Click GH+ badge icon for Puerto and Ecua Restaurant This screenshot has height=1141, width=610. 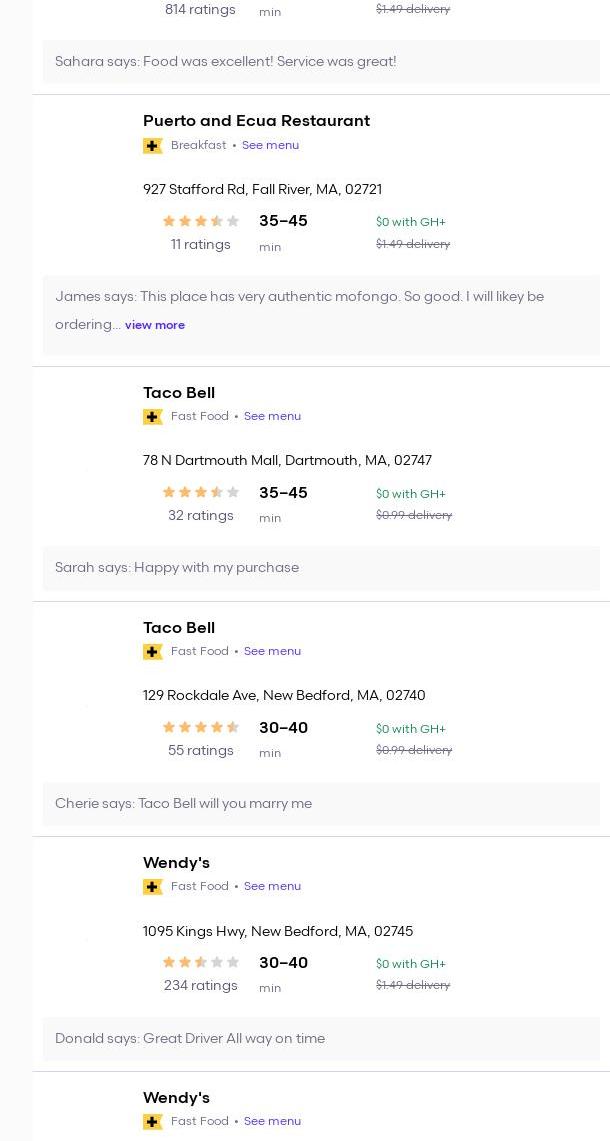click(153, 146)
